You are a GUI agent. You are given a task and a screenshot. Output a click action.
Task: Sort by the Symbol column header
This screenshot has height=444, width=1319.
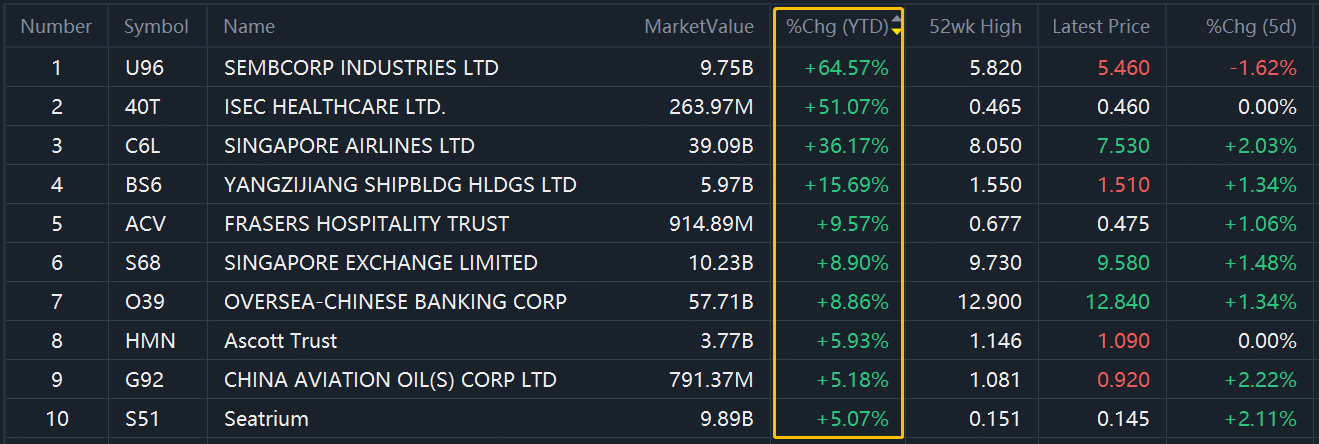click(x=156, y=27)
